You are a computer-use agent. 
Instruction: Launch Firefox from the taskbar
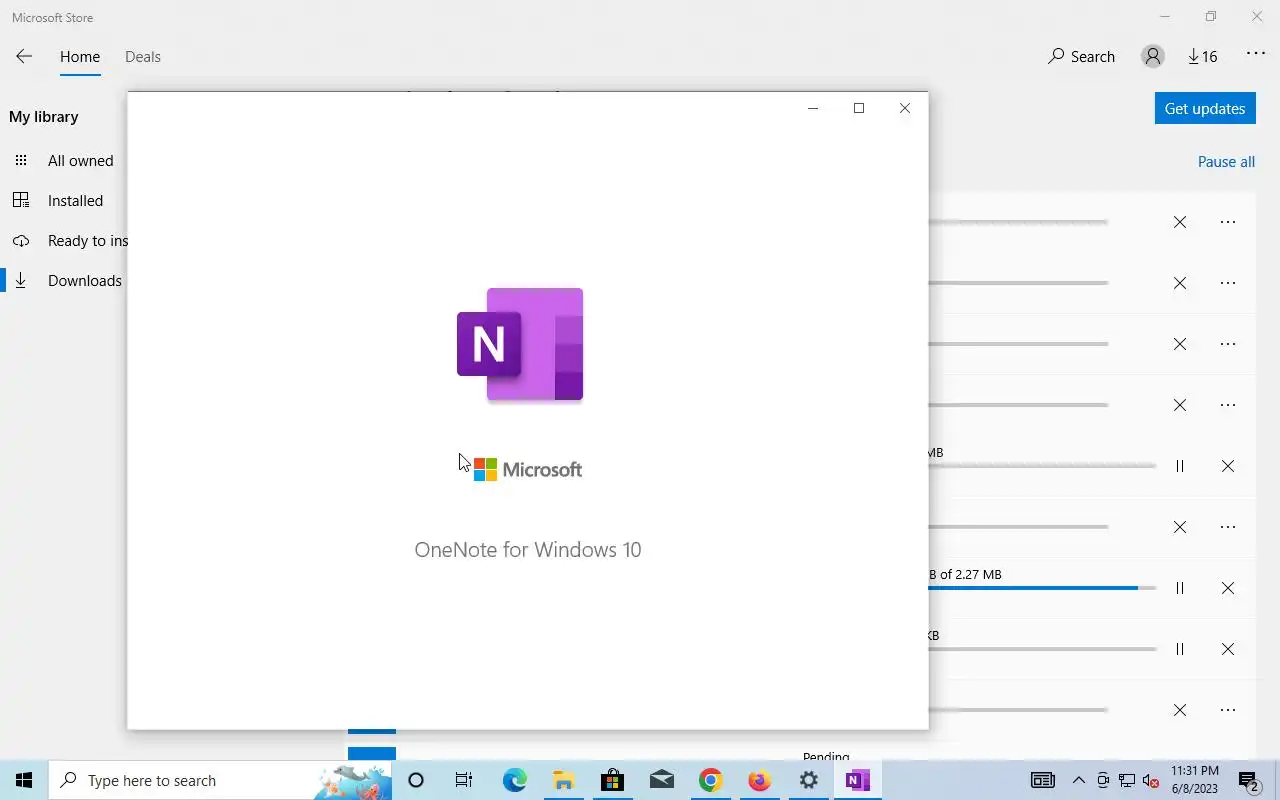click(759, 780)
